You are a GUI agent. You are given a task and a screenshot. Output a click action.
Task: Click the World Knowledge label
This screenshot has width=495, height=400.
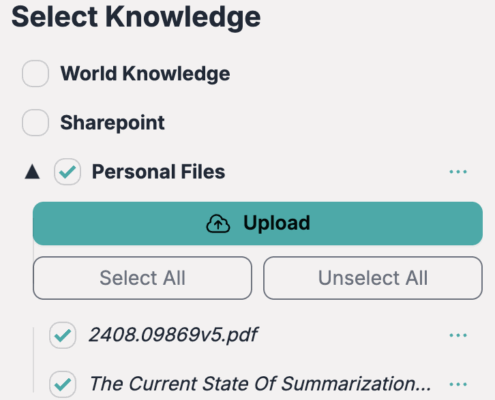click(145, 73)
